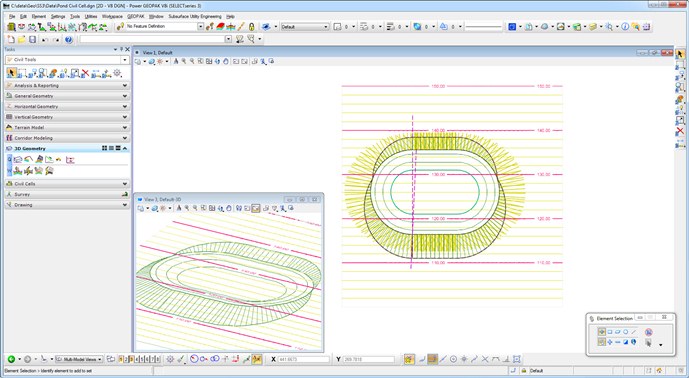Click the Save icon in toolbar

33,40
